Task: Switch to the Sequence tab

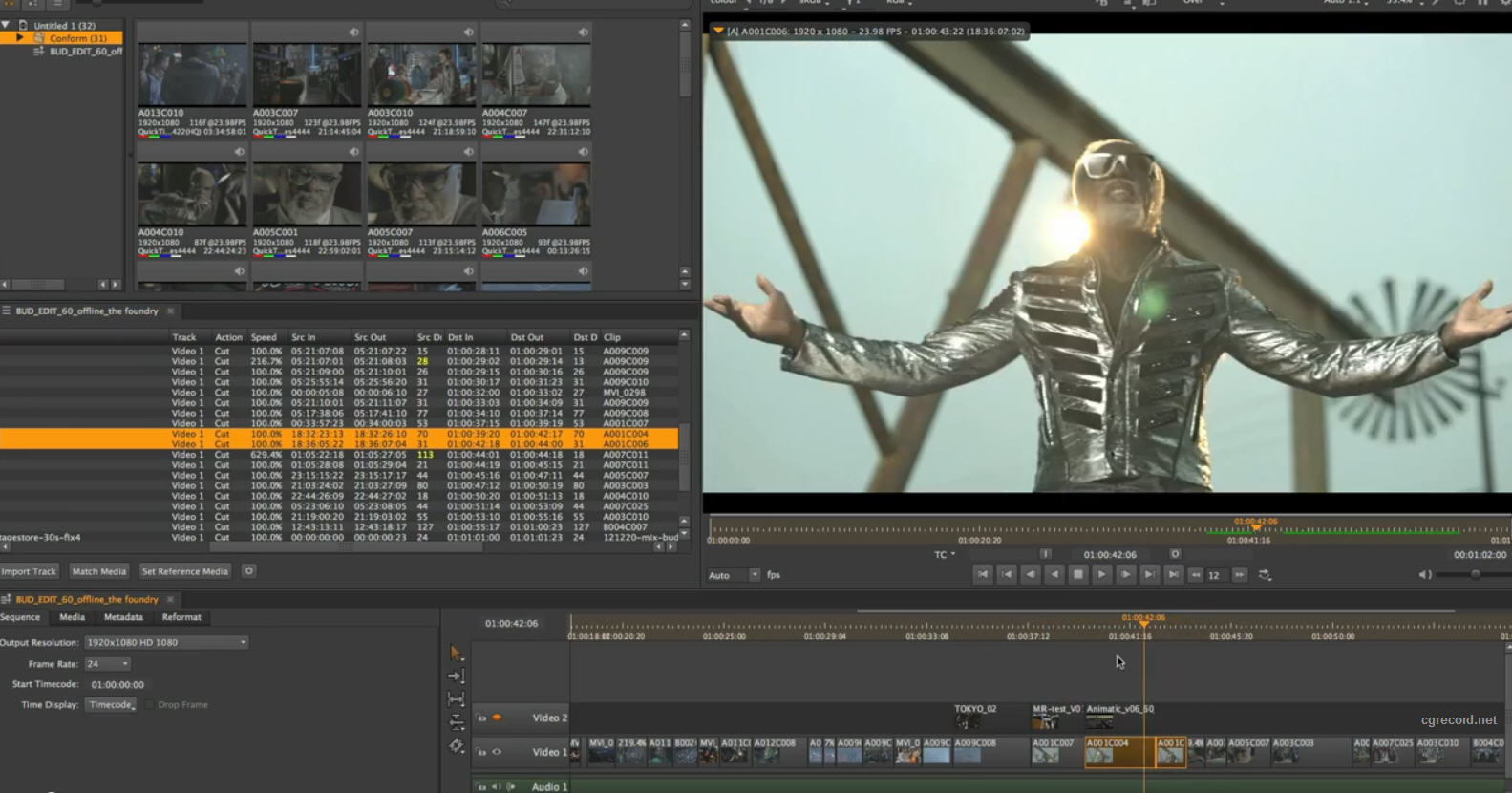Action: coord(20,617)
